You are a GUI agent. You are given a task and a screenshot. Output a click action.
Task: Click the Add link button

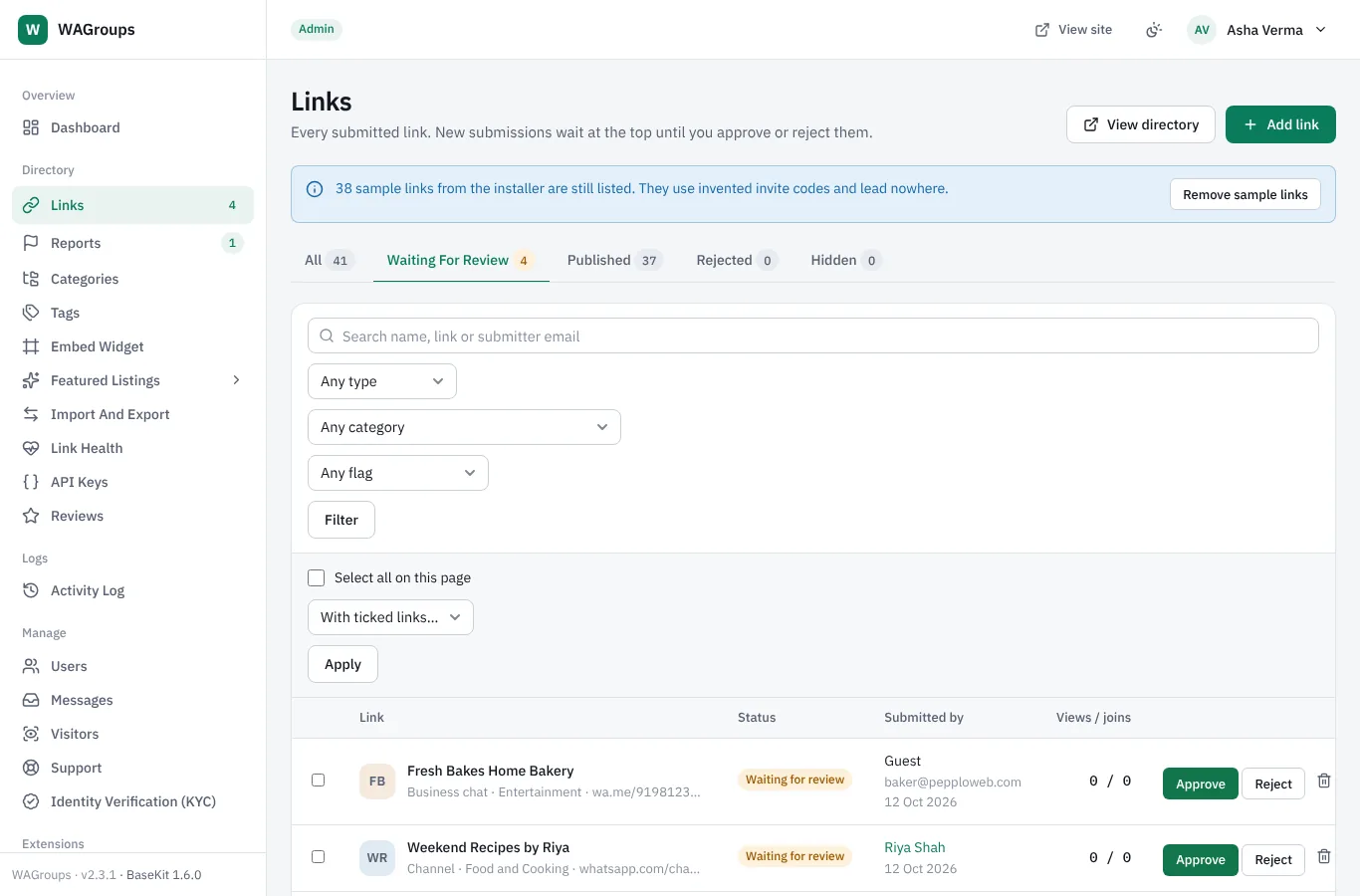click(1280, 124)
